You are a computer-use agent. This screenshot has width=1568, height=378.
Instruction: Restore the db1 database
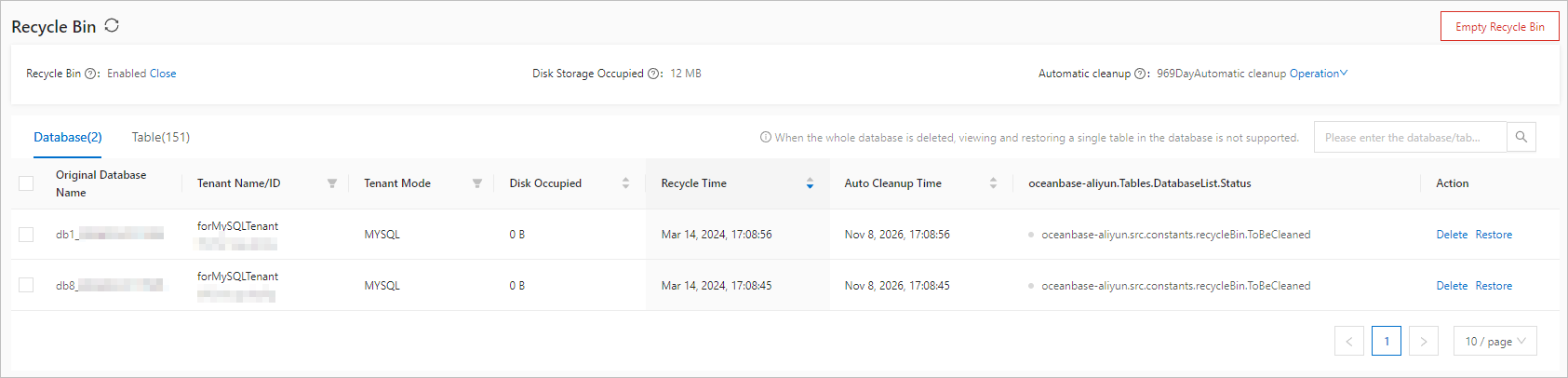tap(1494, 235)
